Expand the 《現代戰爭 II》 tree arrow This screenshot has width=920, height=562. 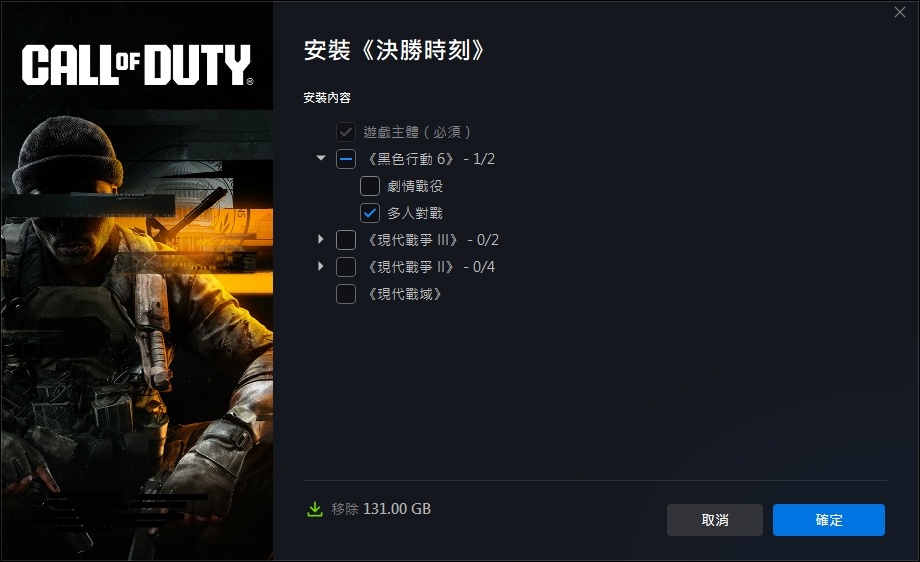[x=320, y=266]
